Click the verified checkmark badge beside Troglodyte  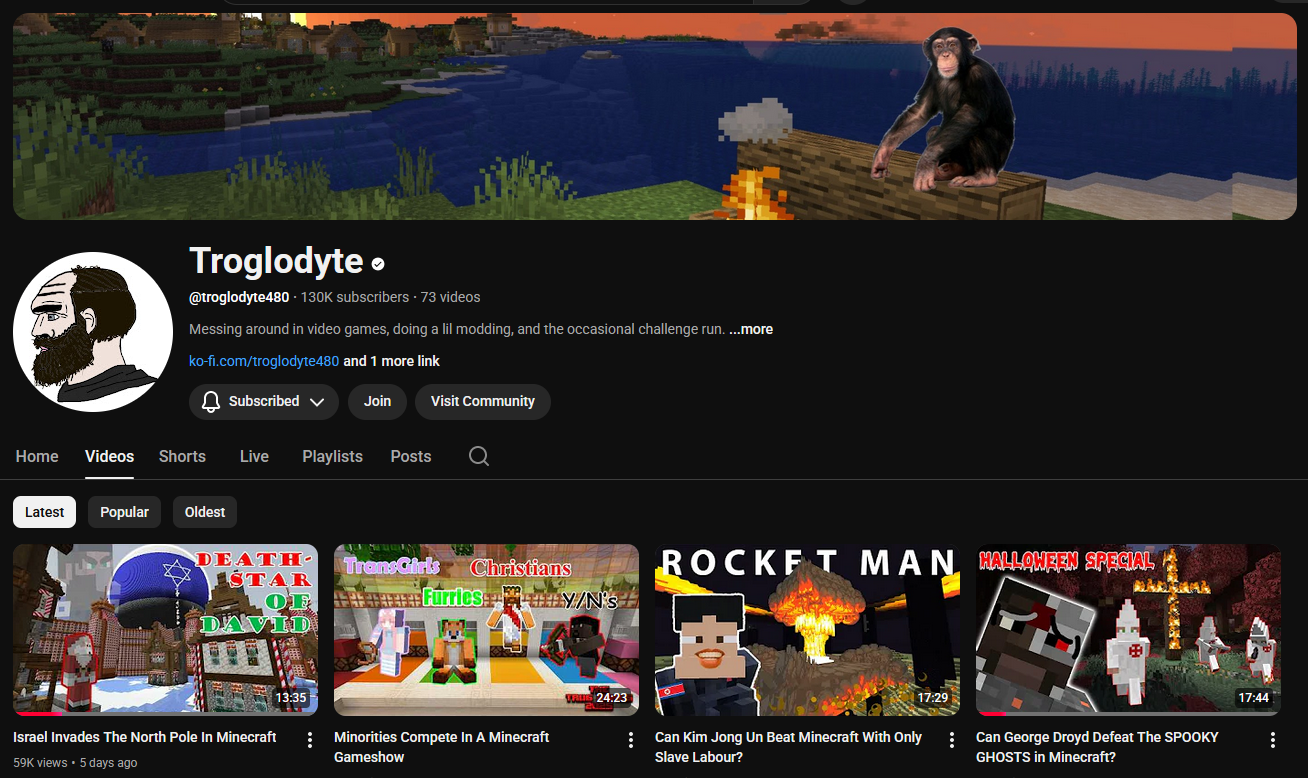tap(378, 264)
